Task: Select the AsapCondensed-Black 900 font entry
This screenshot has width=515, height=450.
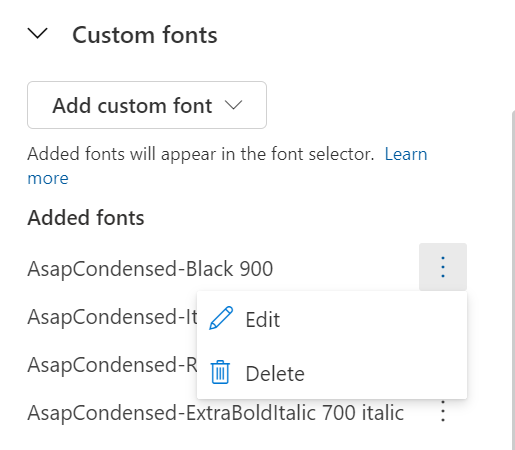Action: (x=150, y=269)
